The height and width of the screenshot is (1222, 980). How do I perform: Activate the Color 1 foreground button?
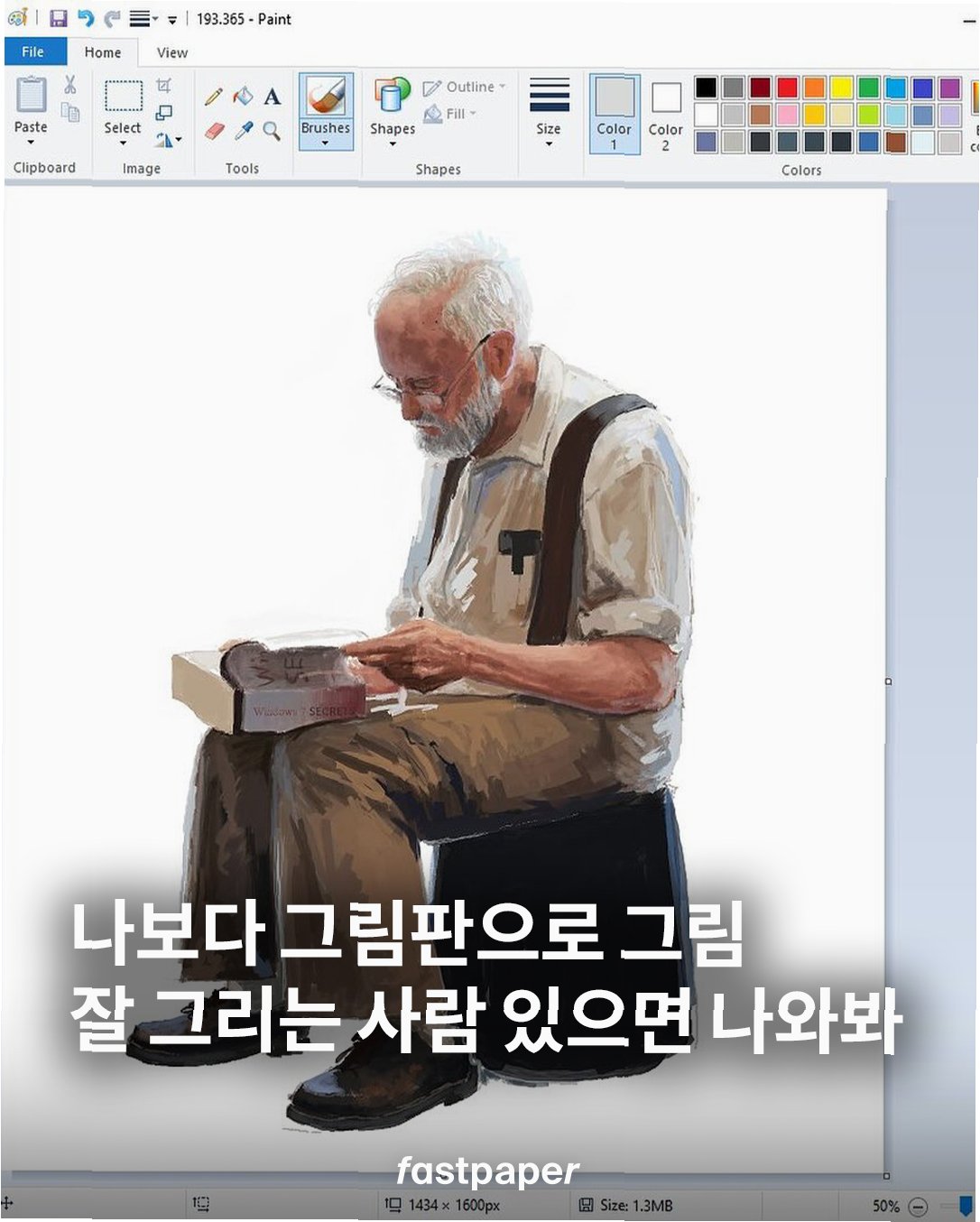coord(615,114)
